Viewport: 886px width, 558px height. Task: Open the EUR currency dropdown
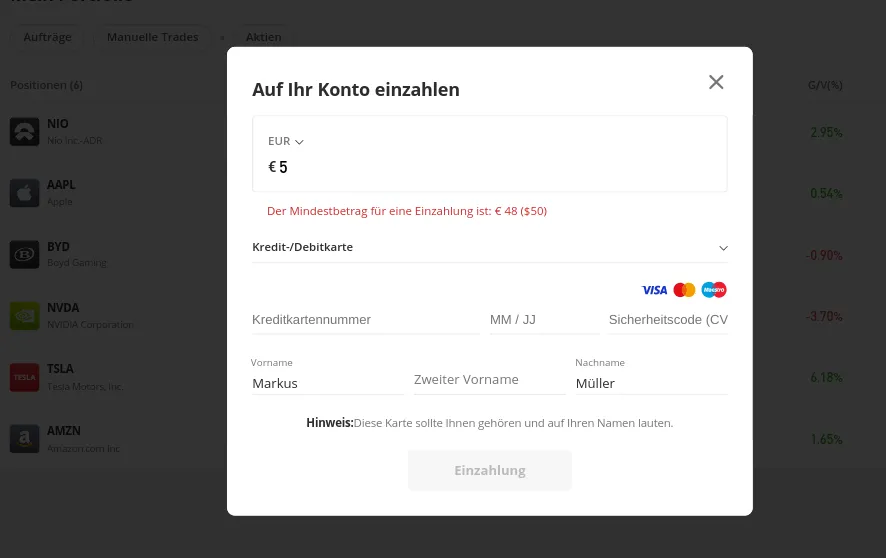(x=286, y=141)
